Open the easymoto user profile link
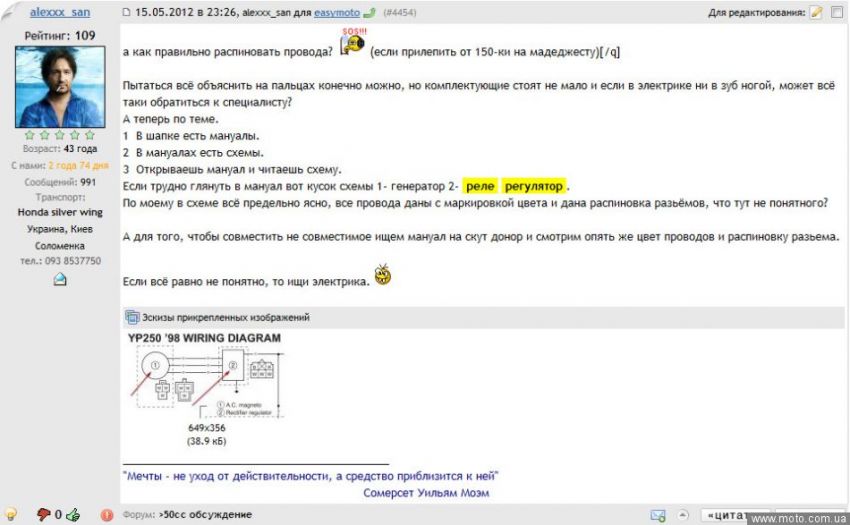 (339, 12)
